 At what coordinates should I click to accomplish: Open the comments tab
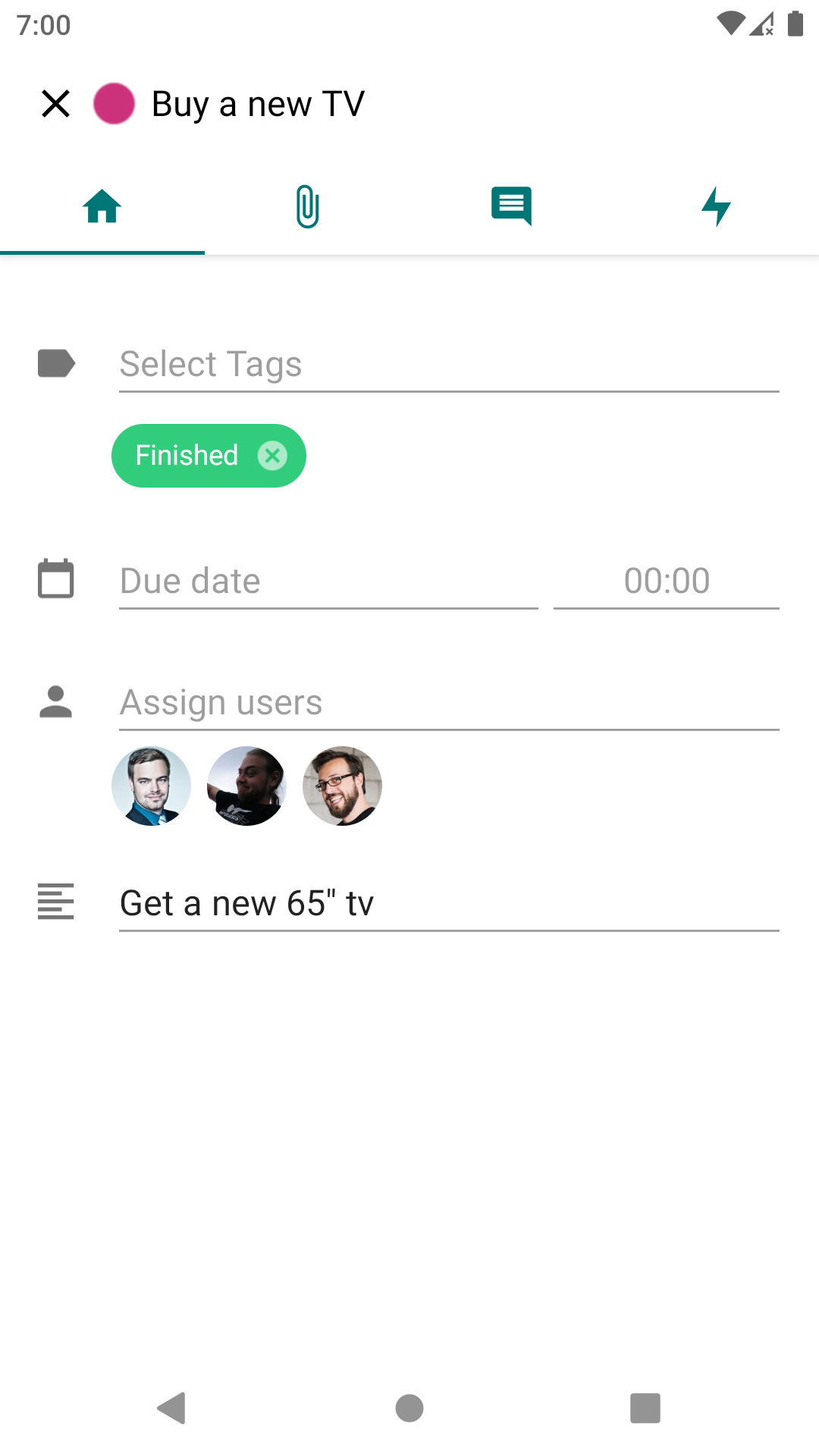click(512, 206)
